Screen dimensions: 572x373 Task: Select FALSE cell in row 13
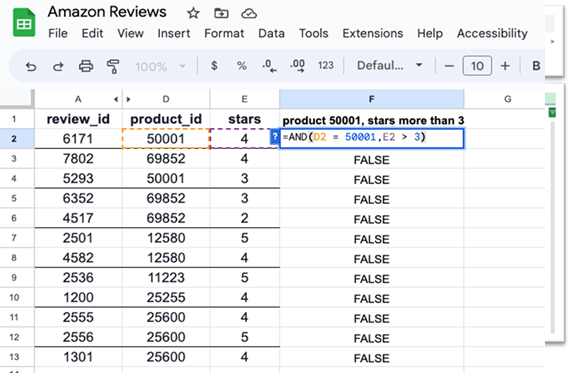point(372,358)
